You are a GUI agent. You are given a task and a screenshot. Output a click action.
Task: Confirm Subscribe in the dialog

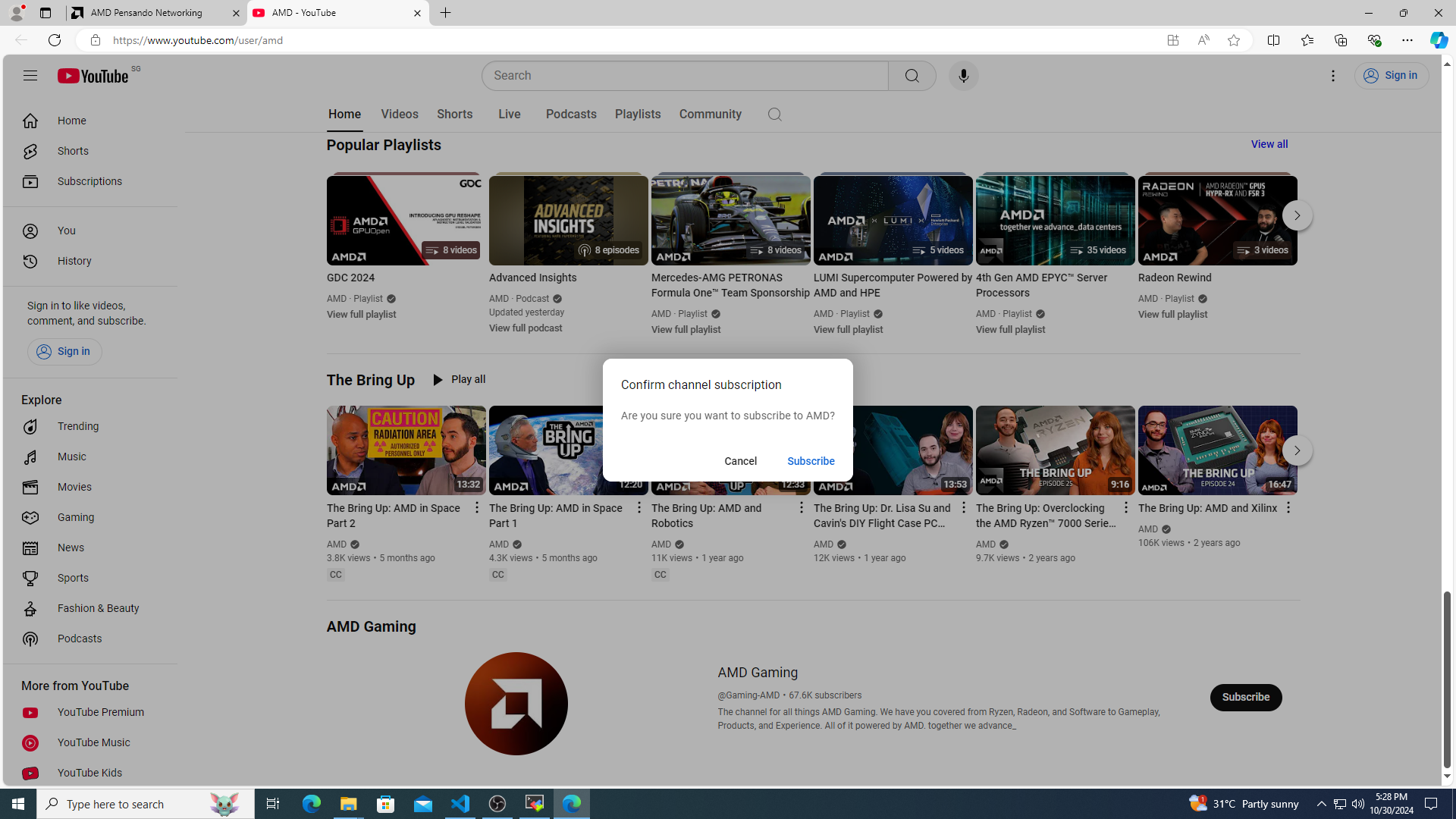click(x=810, y=461)
